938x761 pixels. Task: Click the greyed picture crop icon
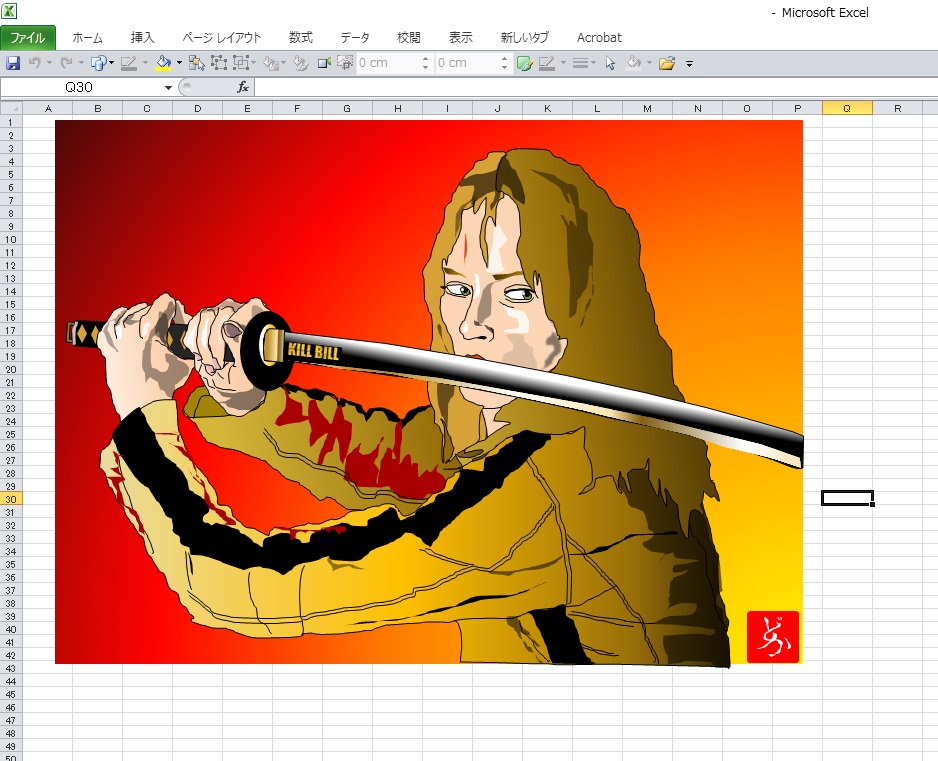click(345, 62)
